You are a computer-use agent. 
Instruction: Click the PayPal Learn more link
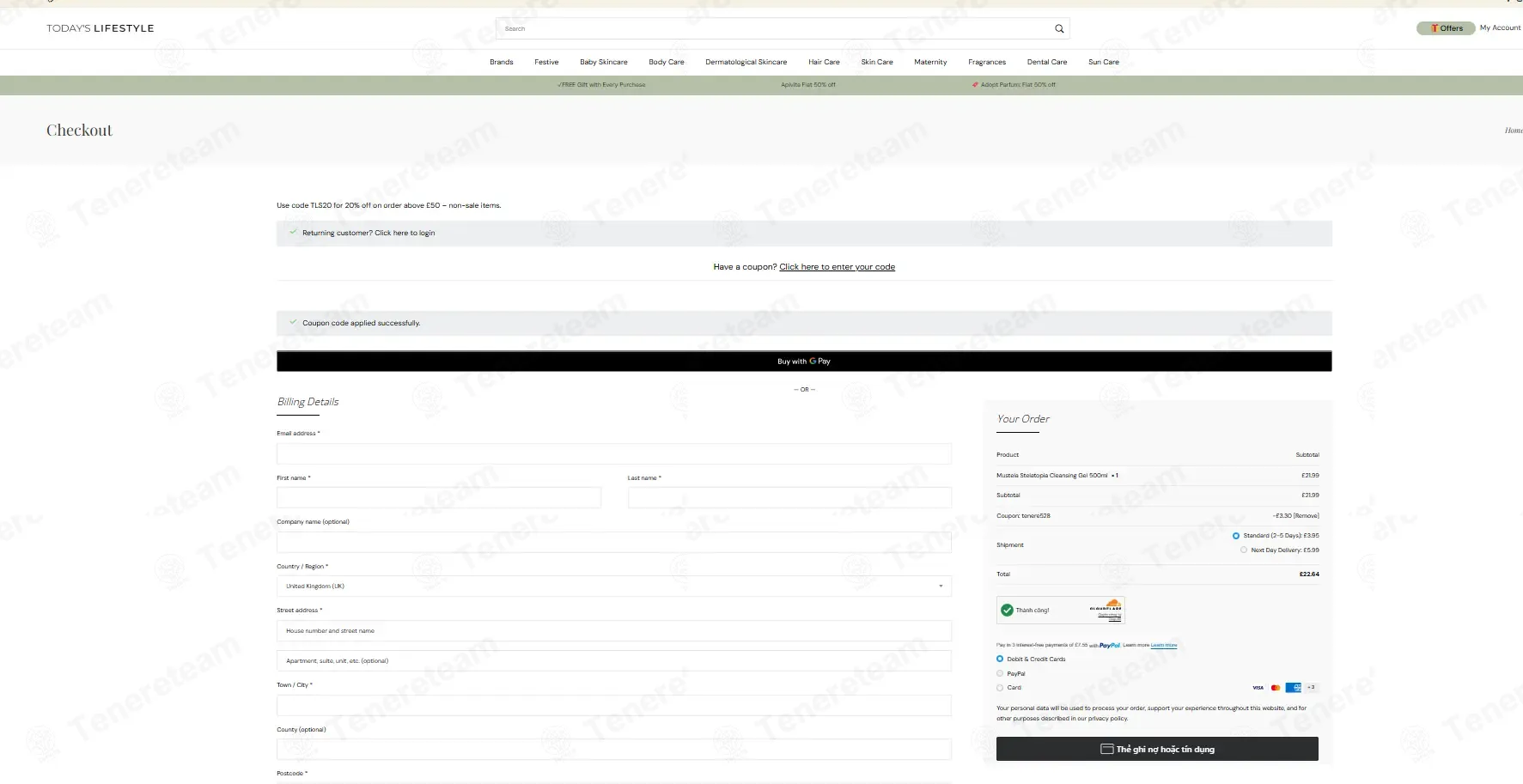[x=1164, y=645]
